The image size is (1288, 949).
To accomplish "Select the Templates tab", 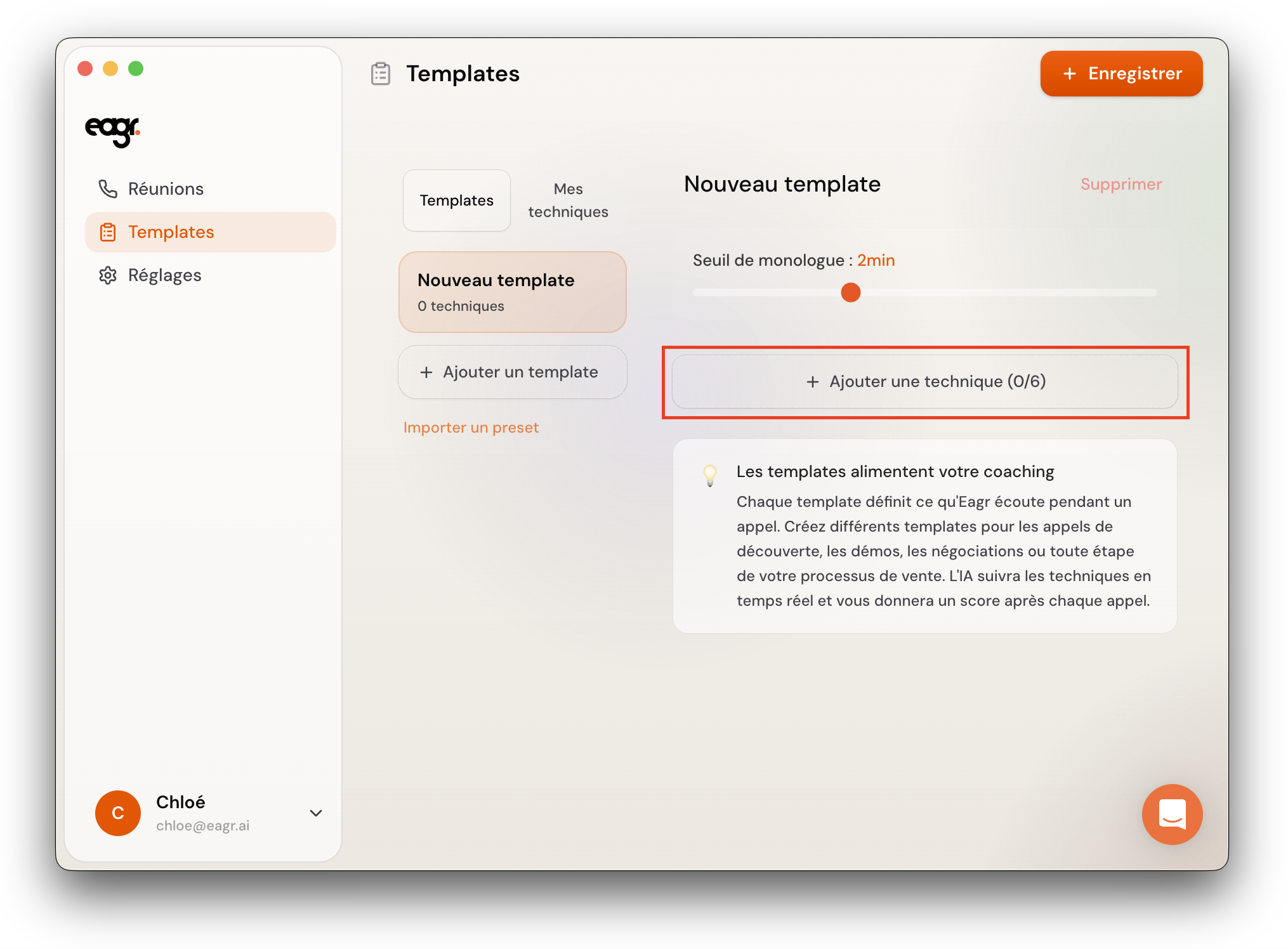I will 456,200.
